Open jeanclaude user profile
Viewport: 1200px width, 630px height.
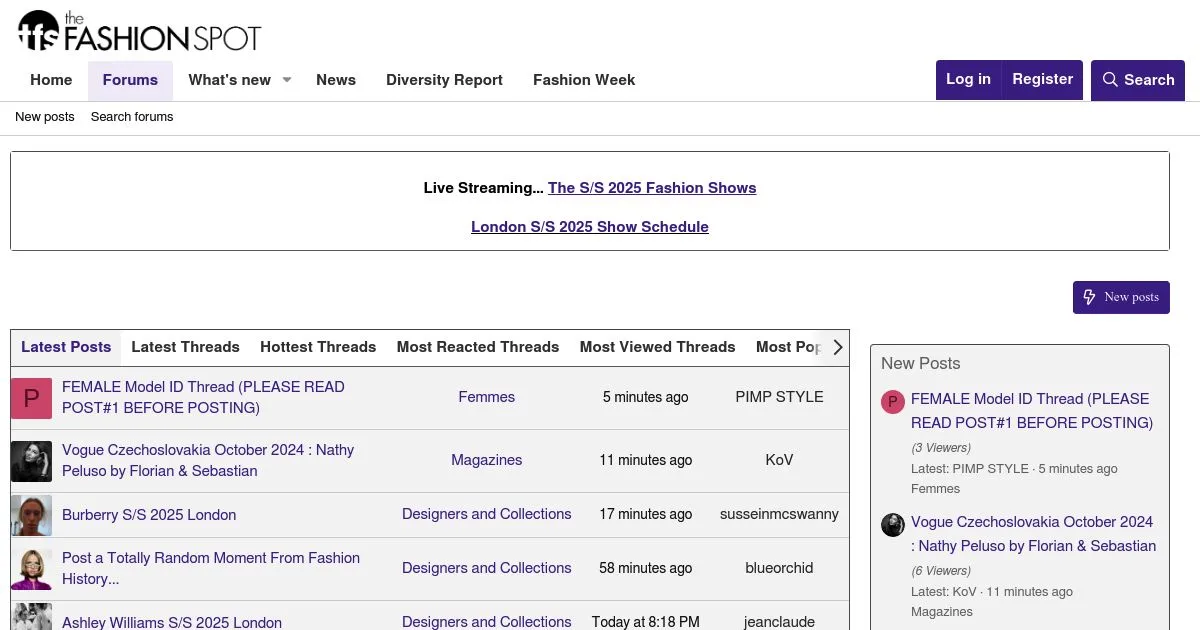coord(779,622)
